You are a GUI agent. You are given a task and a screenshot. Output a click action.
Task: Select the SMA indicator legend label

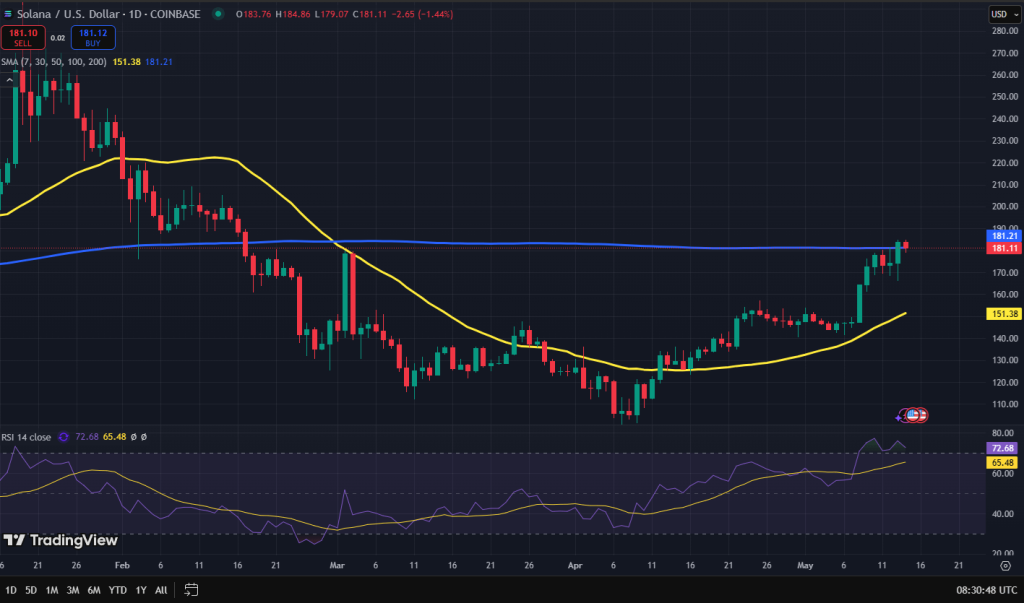pos(54,62)
